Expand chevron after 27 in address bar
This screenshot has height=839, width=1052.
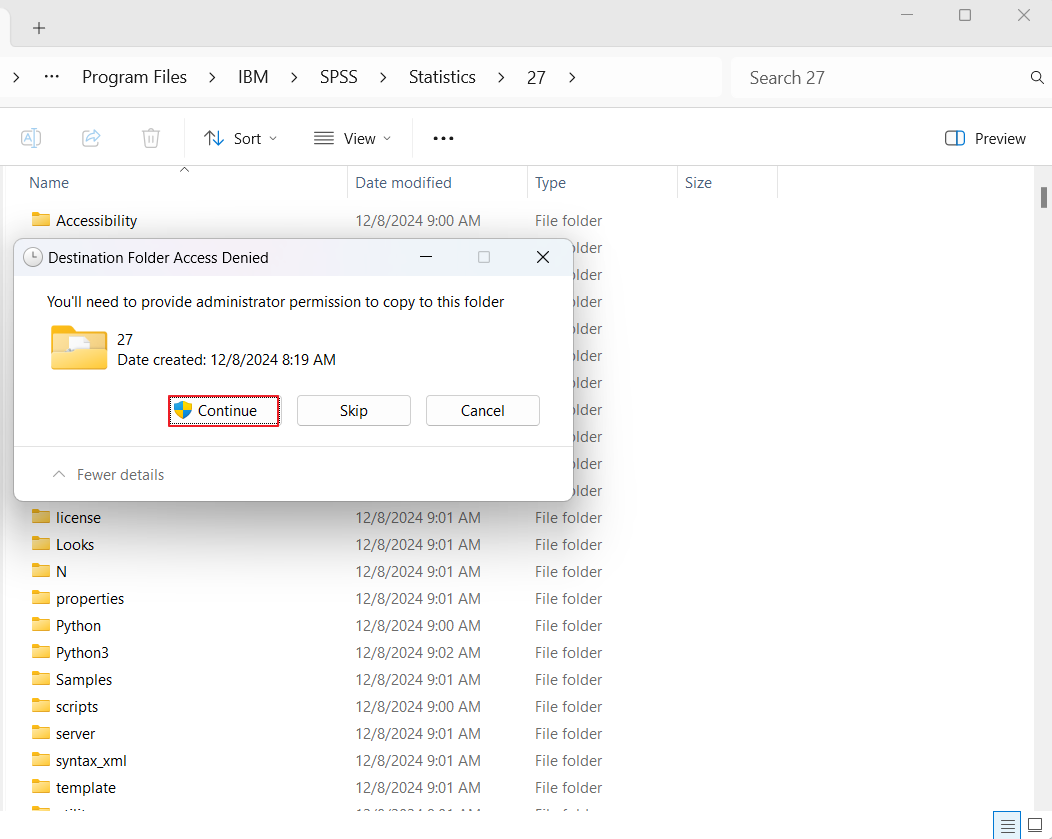coord(572,77)
